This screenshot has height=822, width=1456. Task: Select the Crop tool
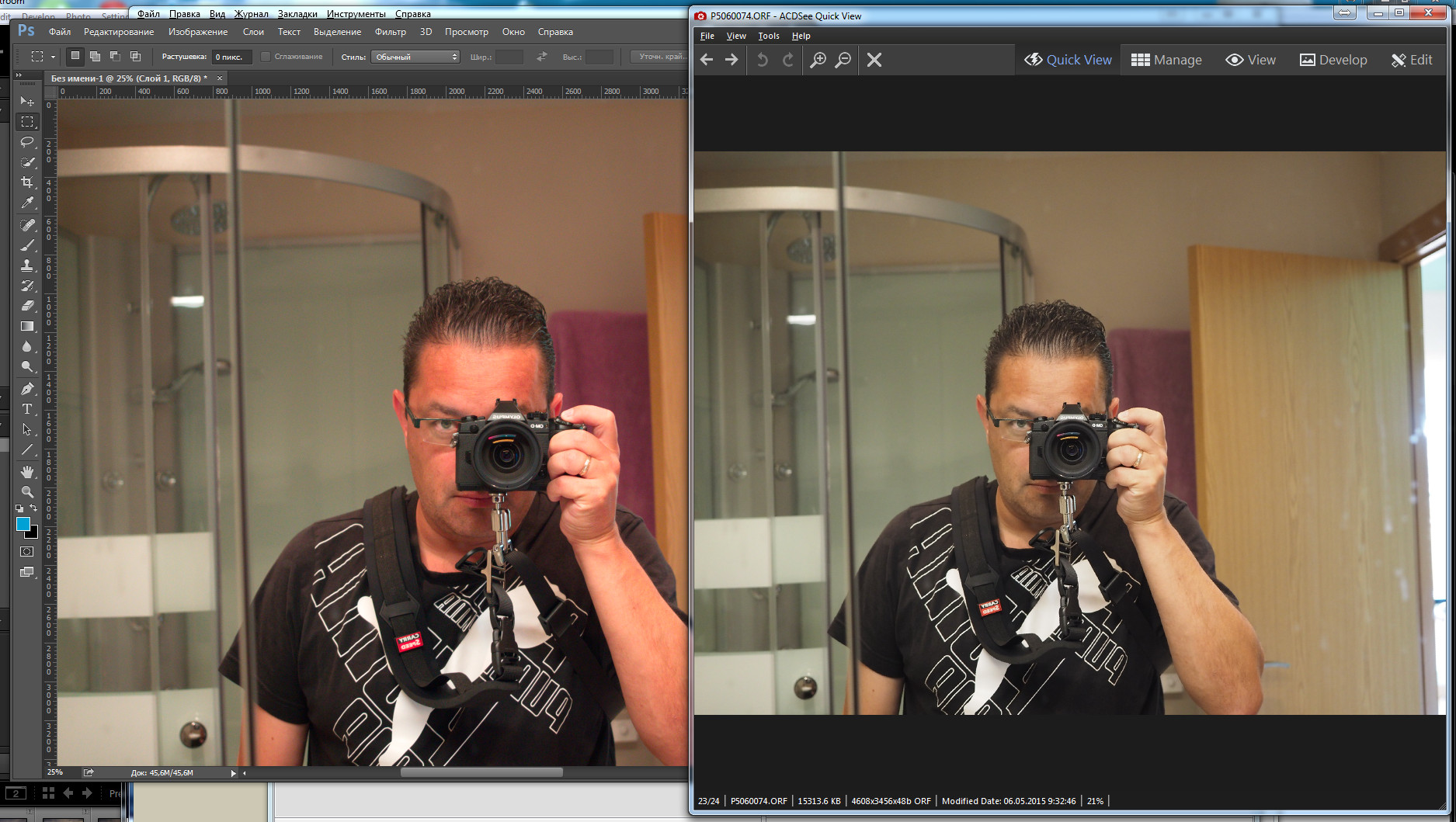tap(27, 182)
